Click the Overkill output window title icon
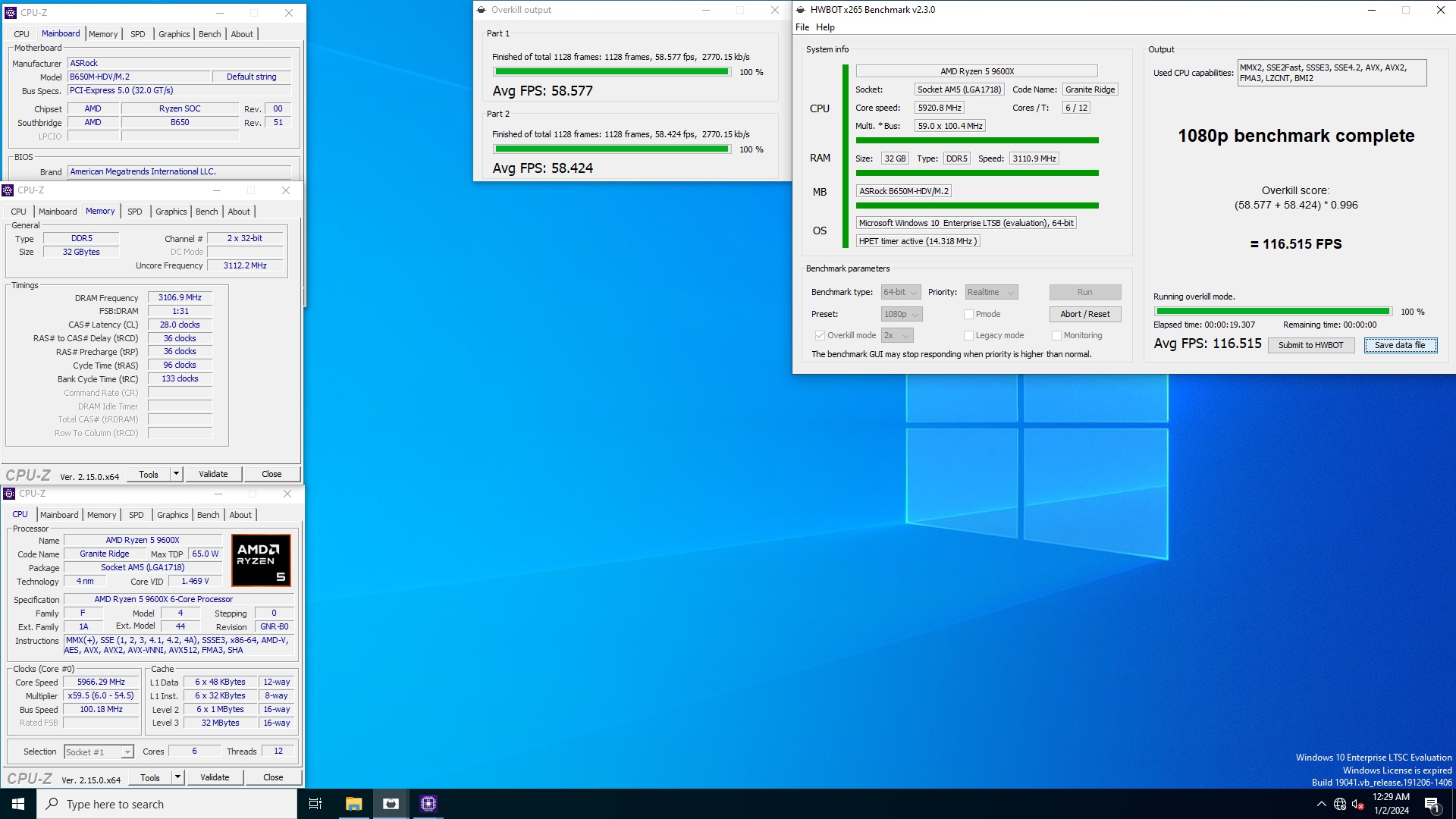This screenshot has width=1456, height=819. [x=481, y=10]
